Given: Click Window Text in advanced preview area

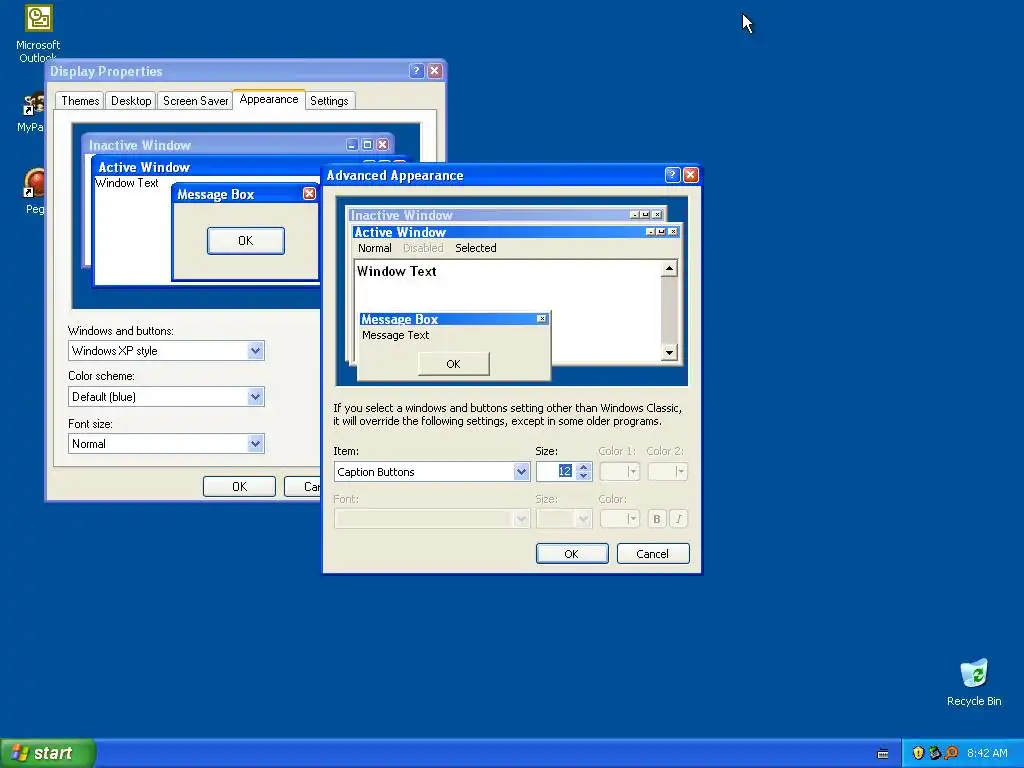Looking at the screenshot, I should pos(396,271).
